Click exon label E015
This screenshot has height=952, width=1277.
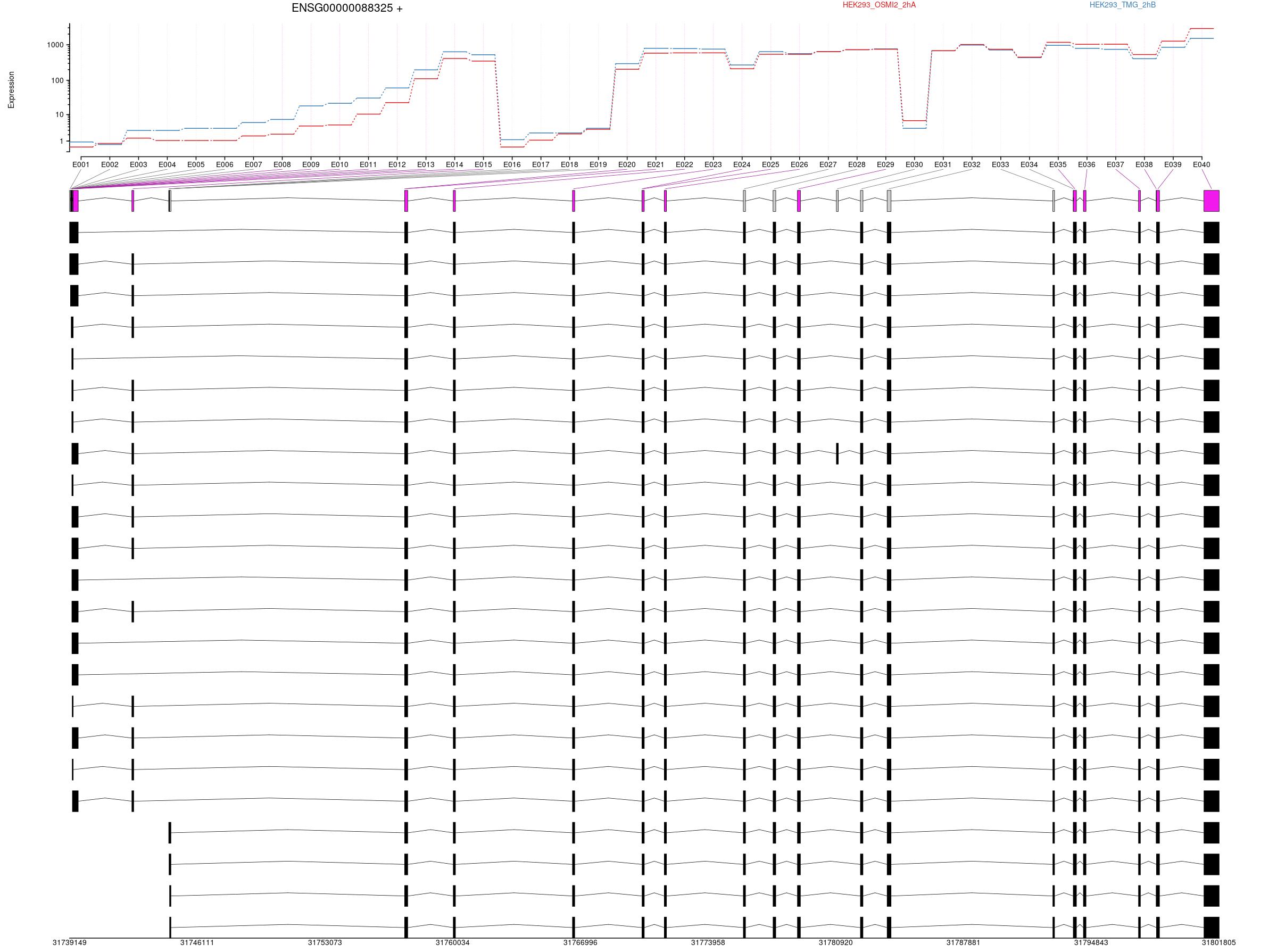click(483, 165)
